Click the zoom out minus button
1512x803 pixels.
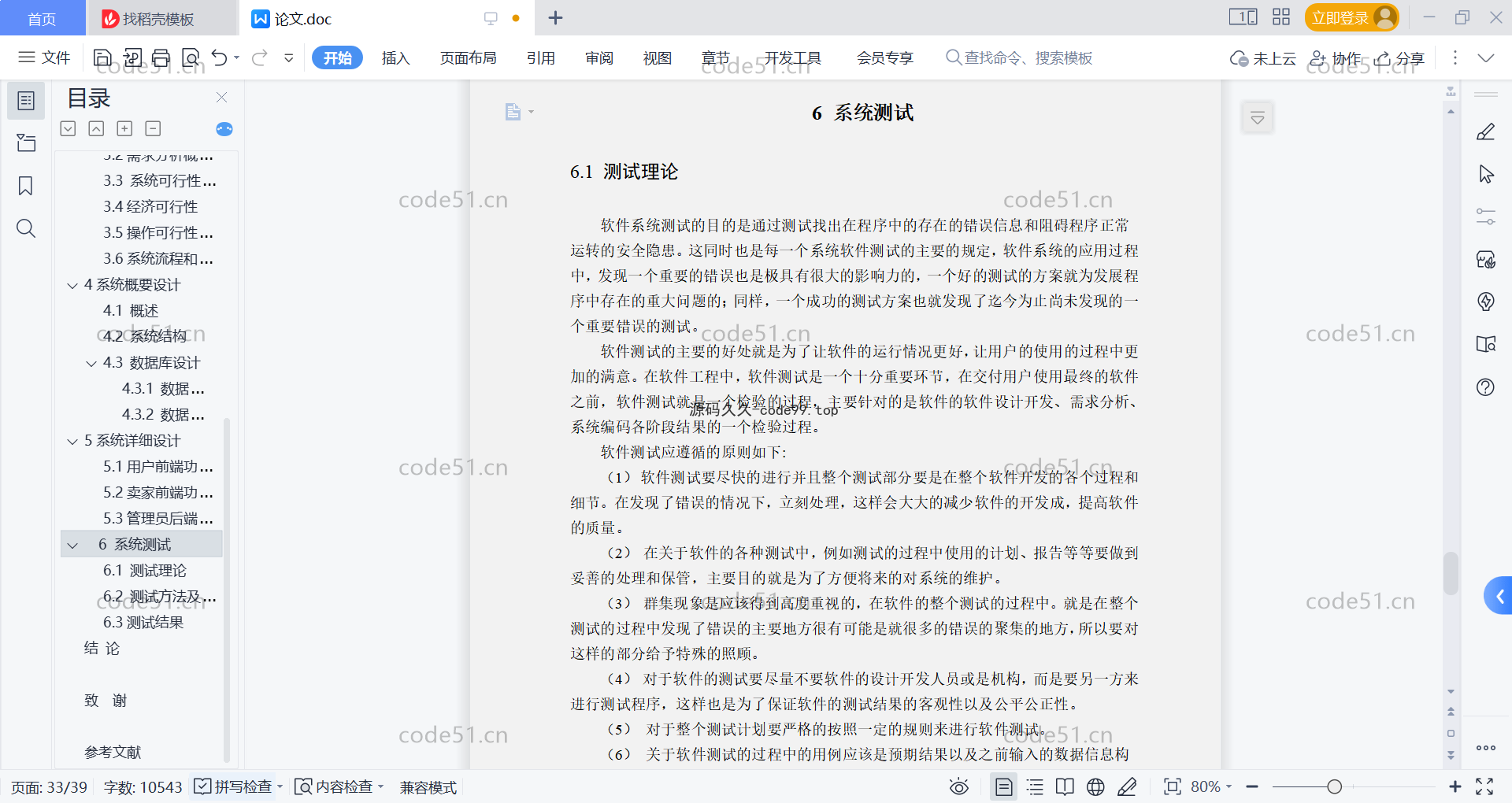coord(1252,786)
